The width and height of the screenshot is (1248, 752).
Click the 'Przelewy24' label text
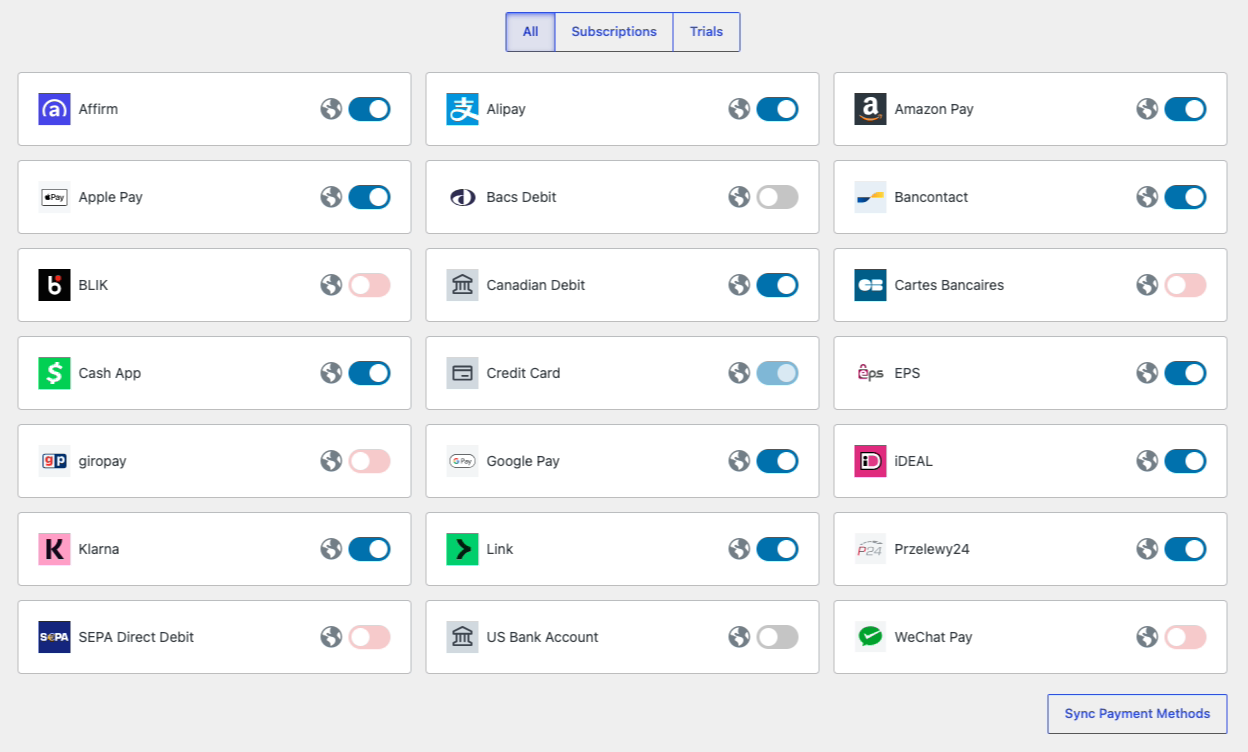click(x=932, y=549)
